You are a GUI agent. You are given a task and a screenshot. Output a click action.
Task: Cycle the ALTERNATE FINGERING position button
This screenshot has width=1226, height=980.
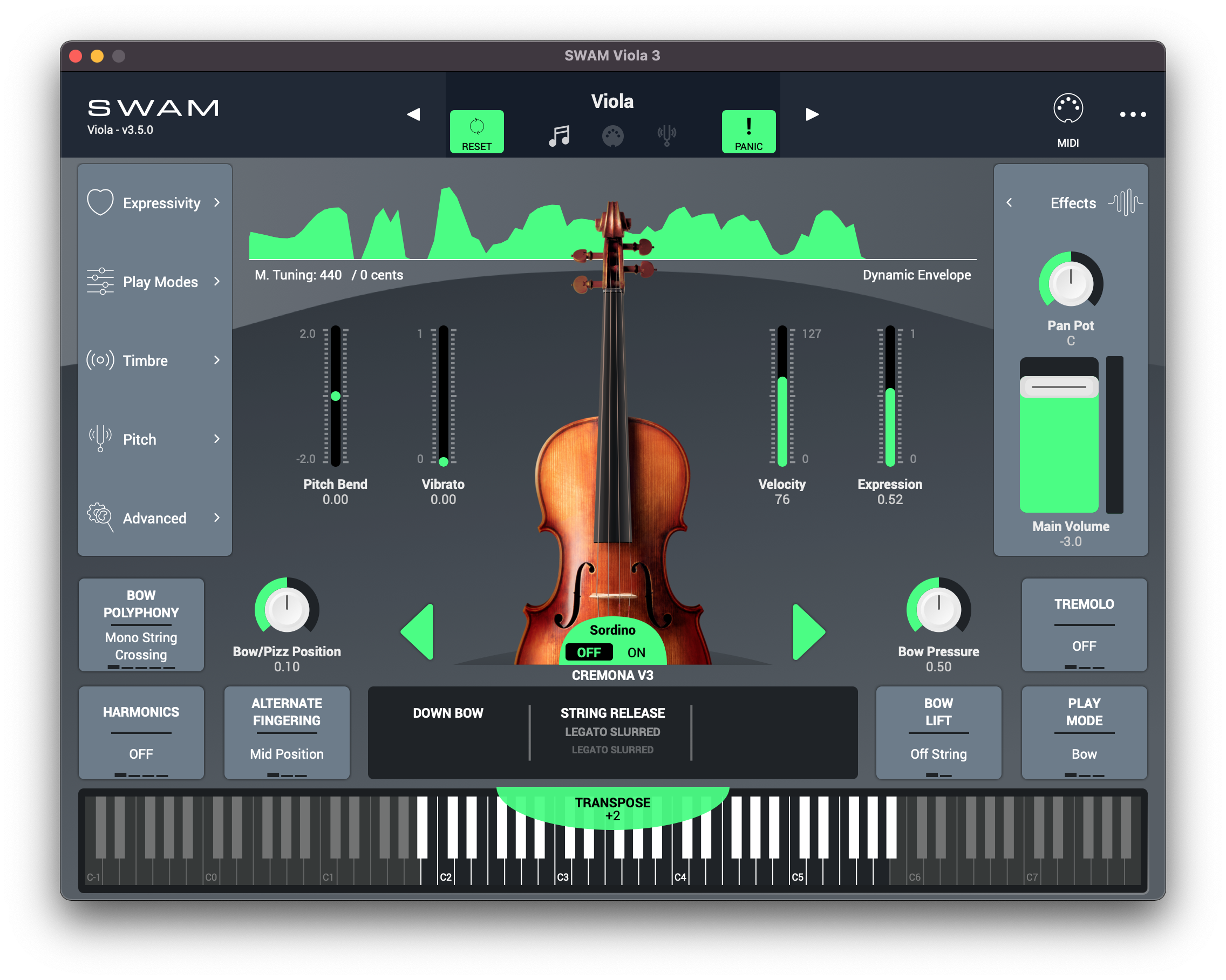287,732
